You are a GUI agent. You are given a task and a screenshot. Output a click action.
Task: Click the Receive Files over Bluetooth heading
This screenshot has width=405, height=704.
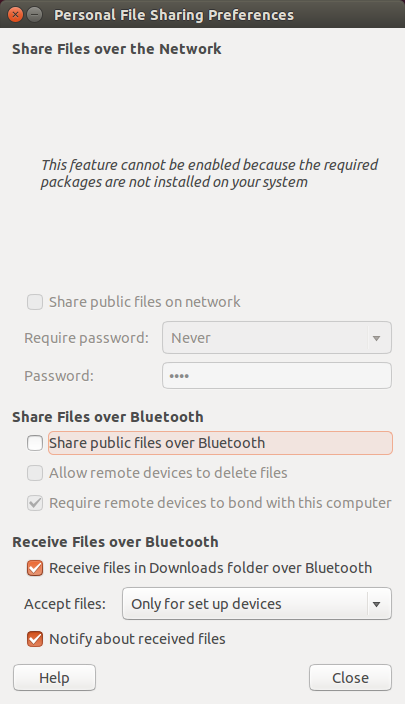pyautogui.click(x=115, y=542)
